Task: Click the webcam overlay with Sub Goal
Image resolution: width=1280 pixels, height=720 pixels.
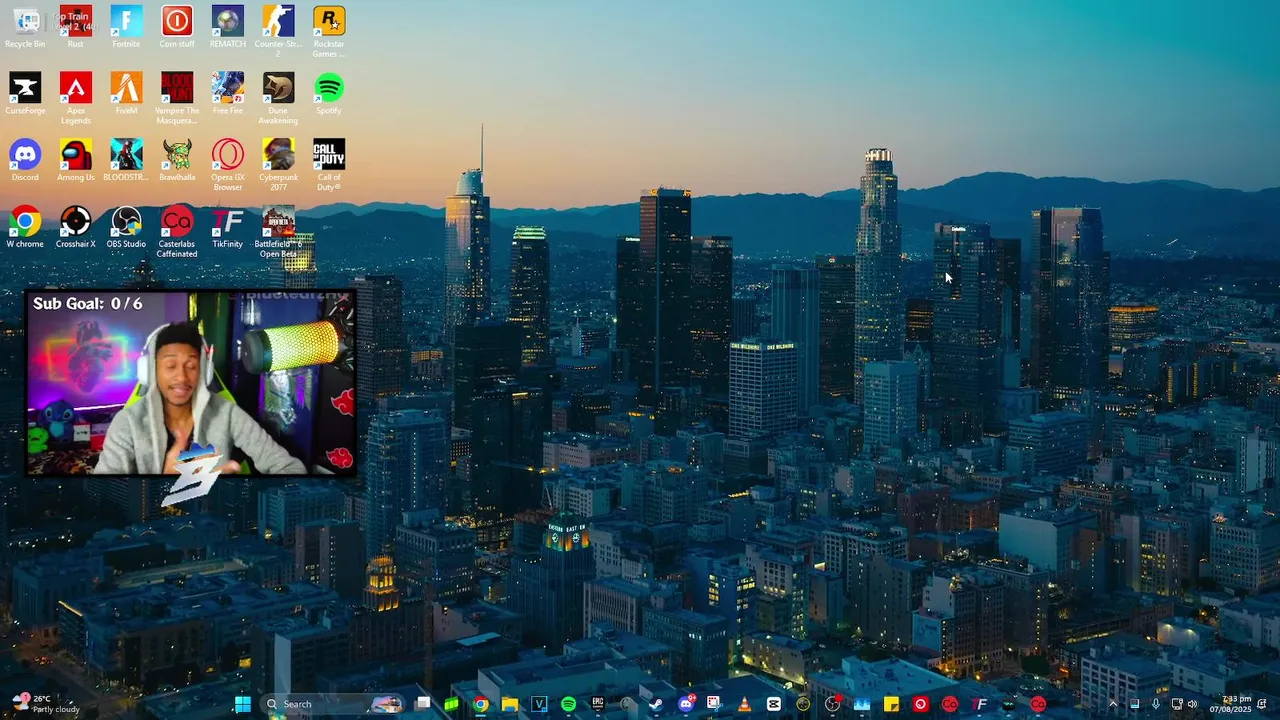Action: [190, 384]
